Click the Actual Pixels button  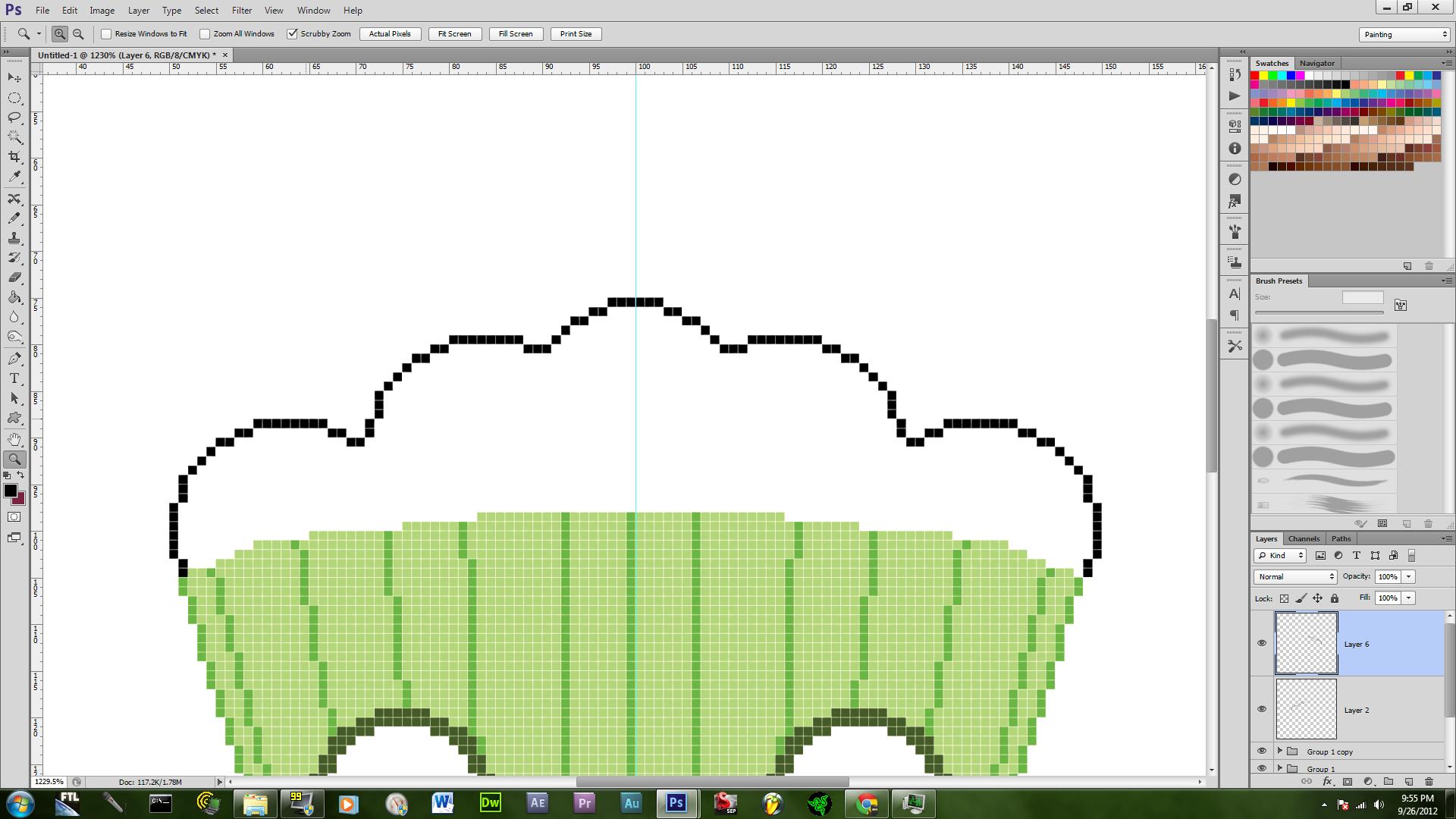(x=390, y=34)
